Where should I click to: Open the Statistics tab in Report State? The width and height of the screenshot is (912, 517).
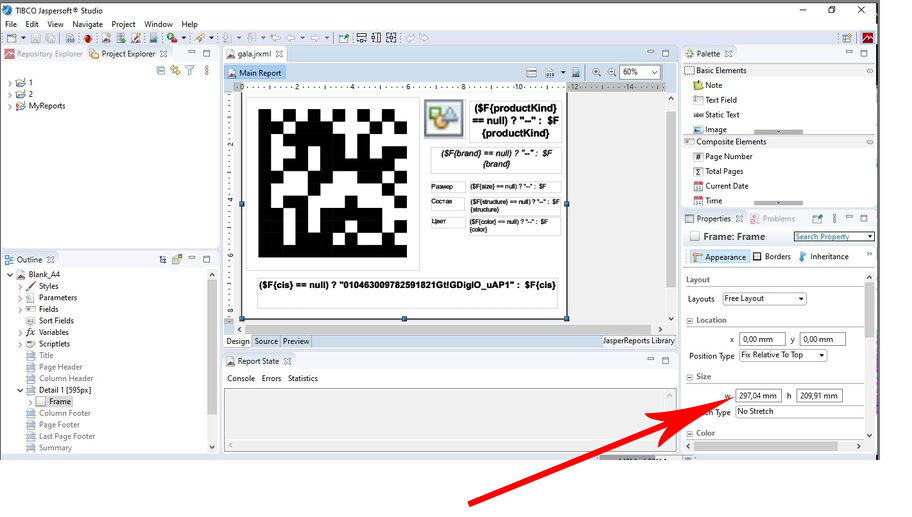302,379
